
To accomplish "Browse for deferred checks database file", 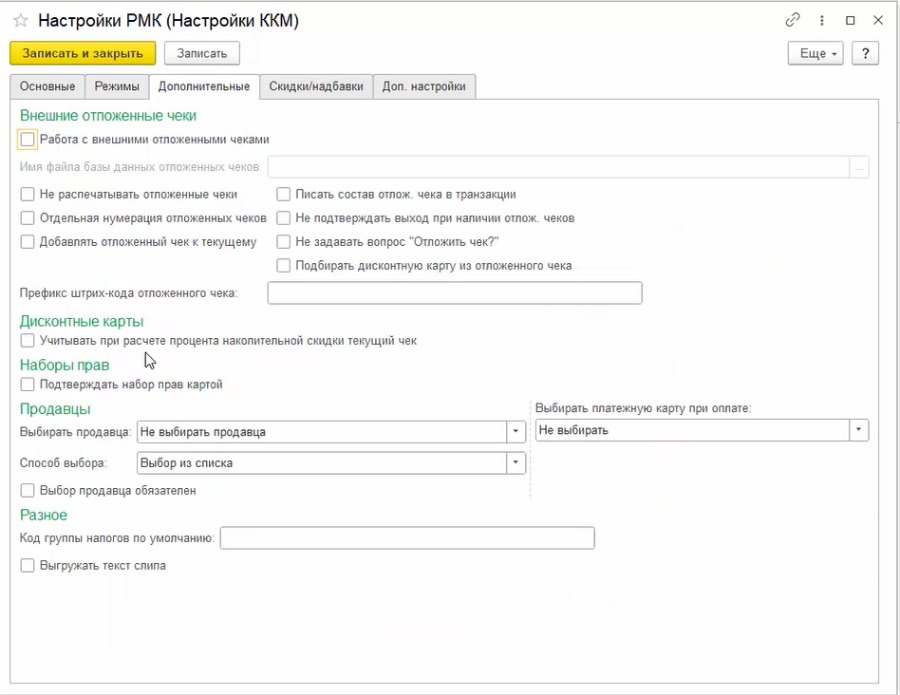I will pyautogui.click(x=859, y=167).
